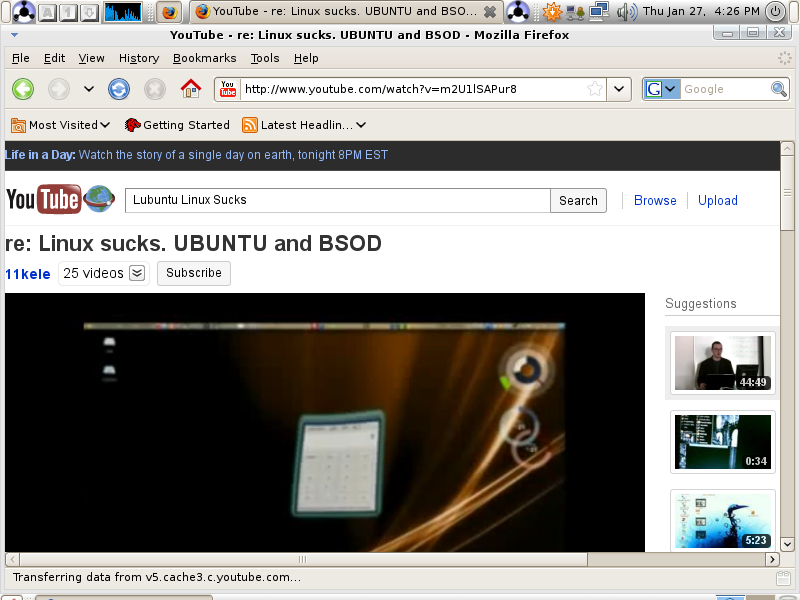Expand the 25 videos dropdown

click(104, 273)
